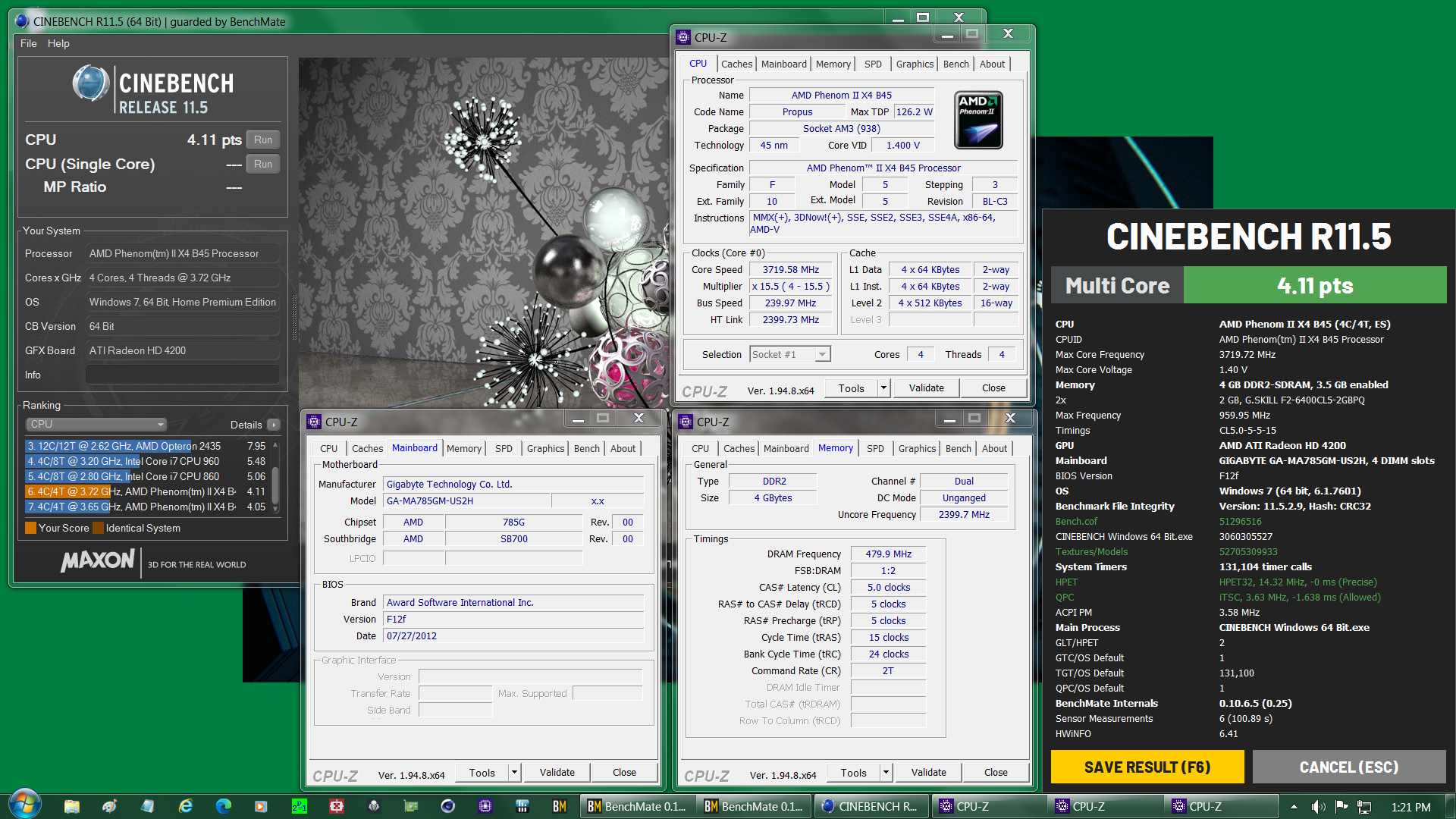This screenshot has height=819, width=1456.
Task: Click the Memory CPU-Z window title icon
Action: click(686, 422)
